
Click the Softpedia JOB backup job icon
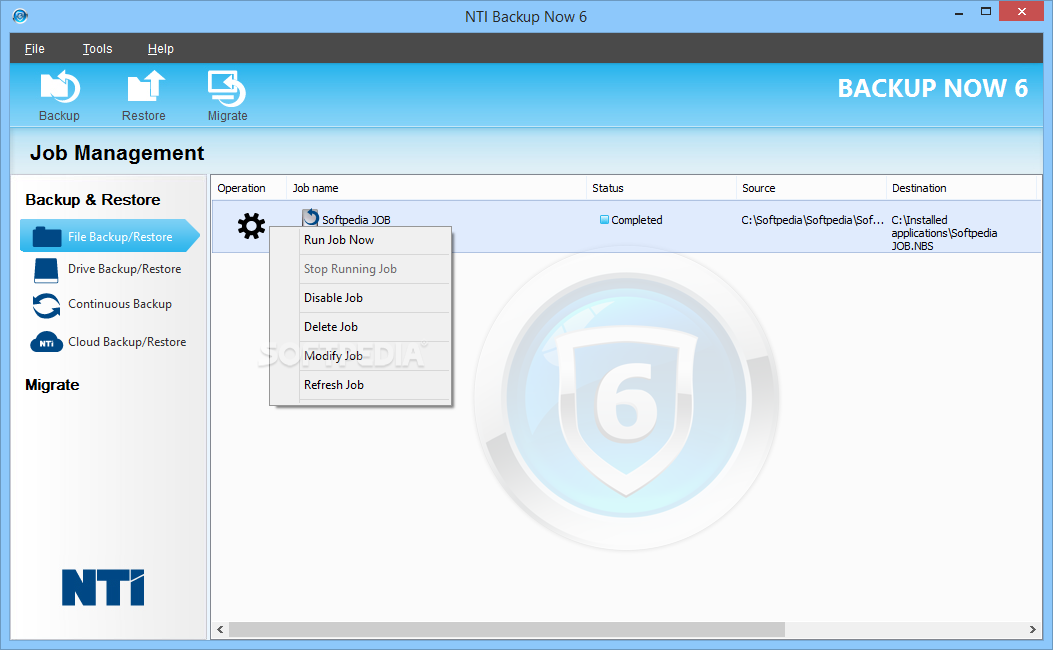click(310, 218)
